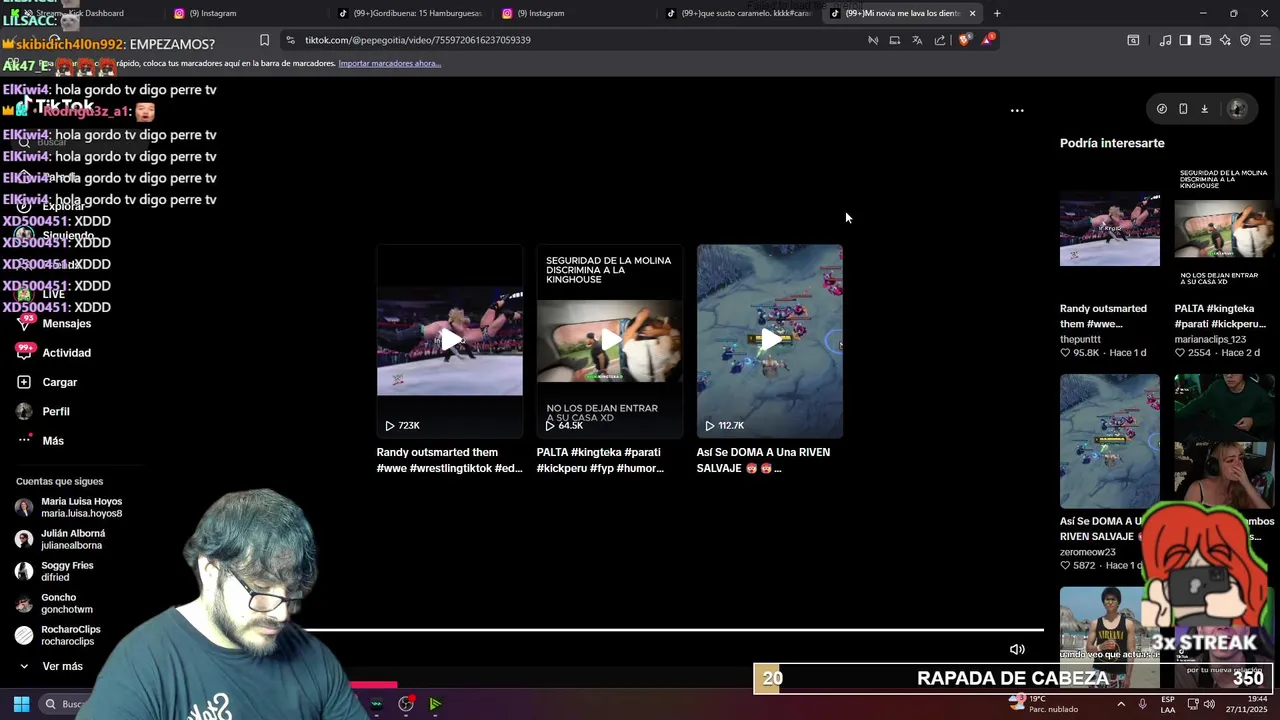Open the sidebar wrestling thumbnail by thepunttt
1280x720 pixels.
coord(1110,229)
